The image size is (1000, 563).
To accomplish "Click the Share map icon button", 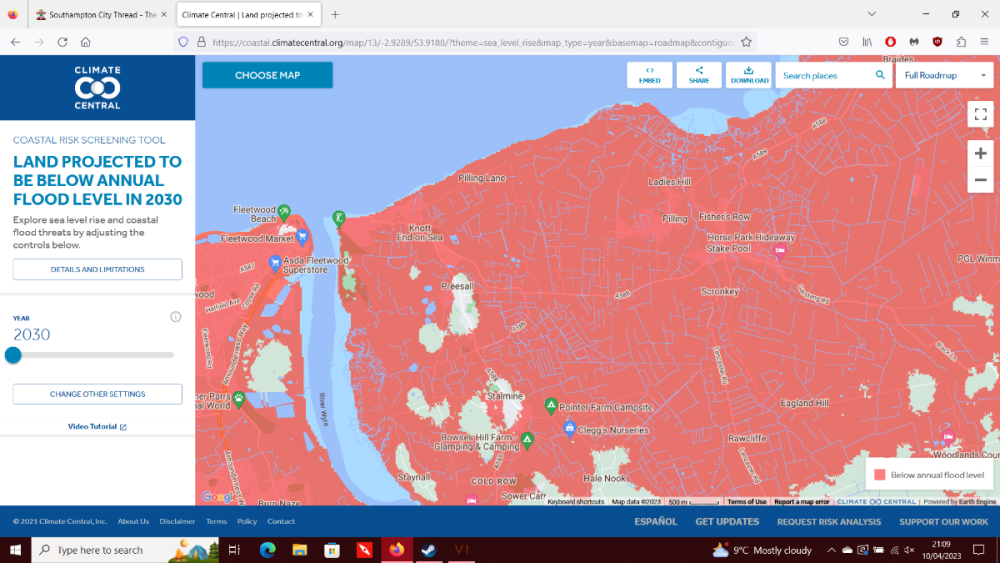I will coord(698,75).
